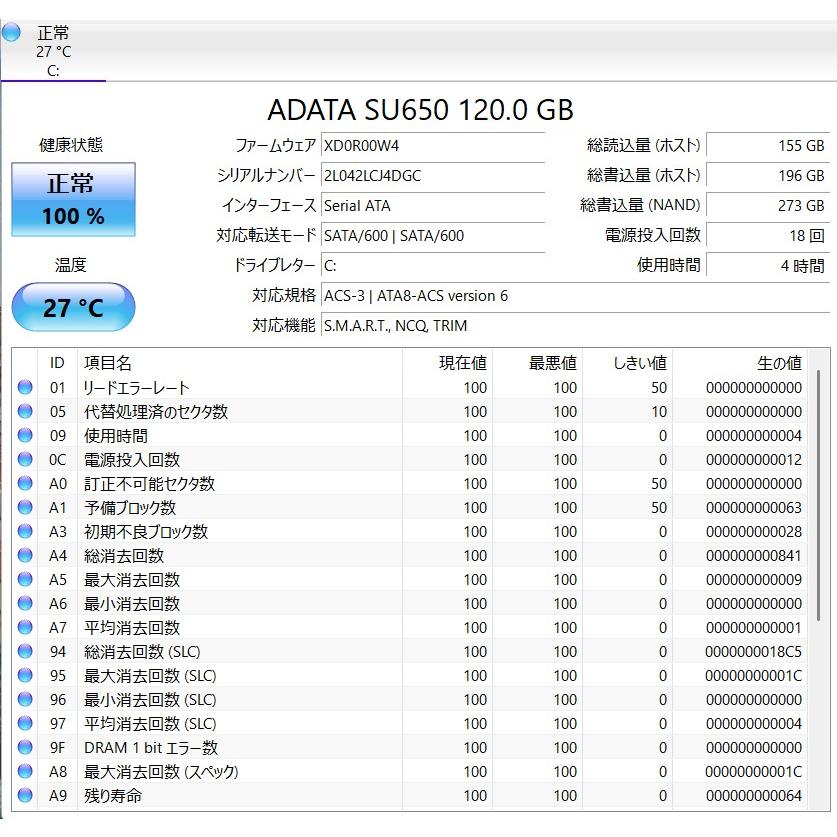Click status icon for row 09 使用時間
This screenshot has width=837, height=837.
click(x=25, y=435)
